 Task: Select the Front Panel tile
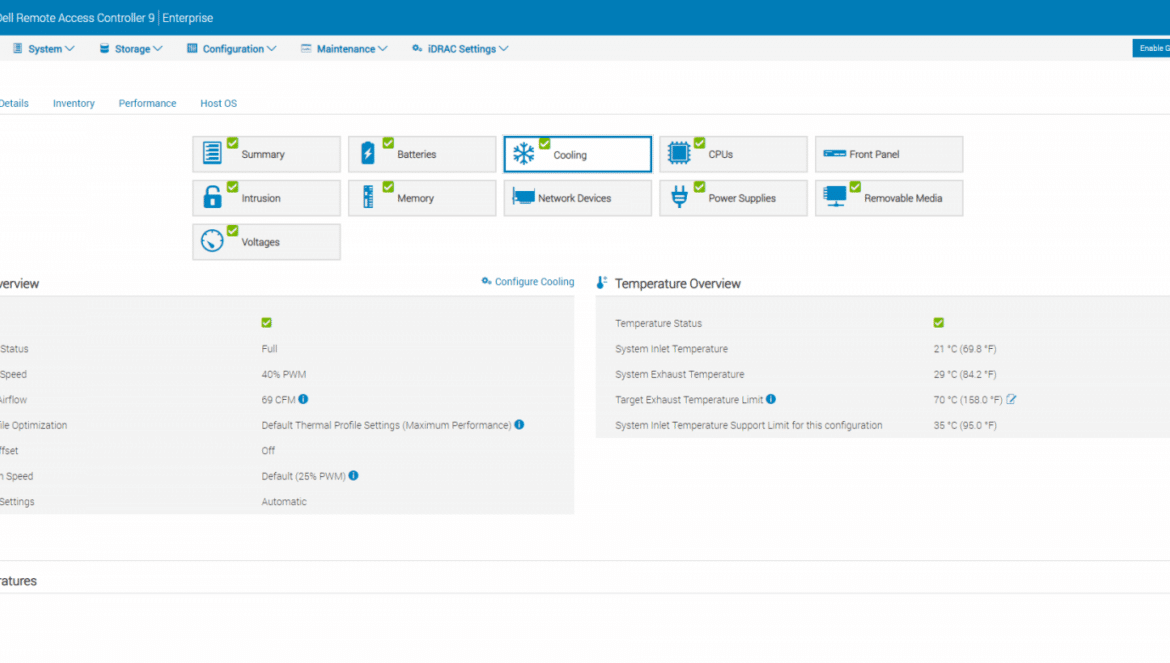889,154
